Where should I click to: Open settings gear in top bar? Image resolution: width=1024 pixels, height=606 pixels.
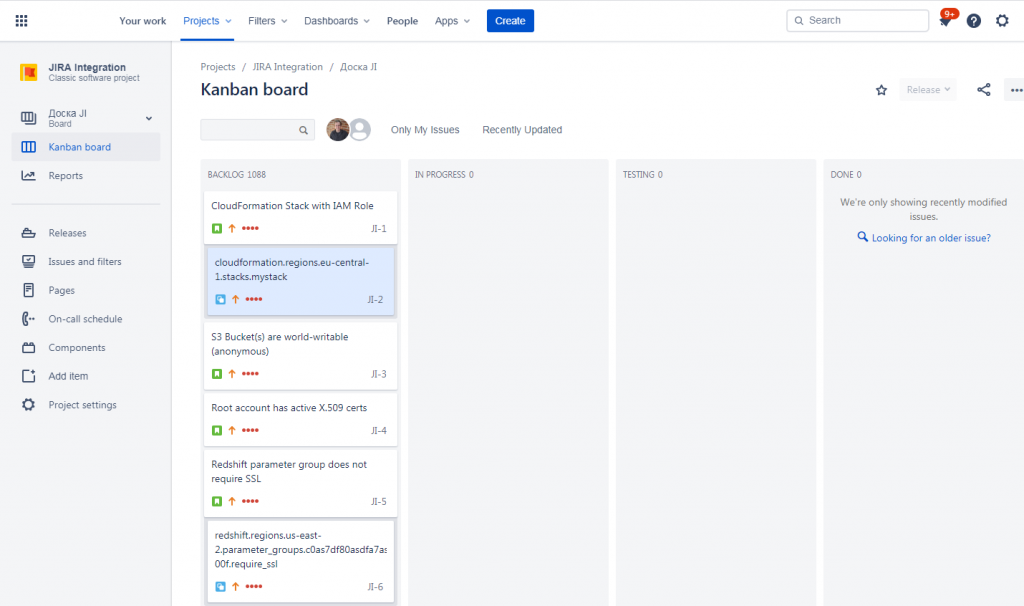pyautogui.click(x=1002, y=21)
